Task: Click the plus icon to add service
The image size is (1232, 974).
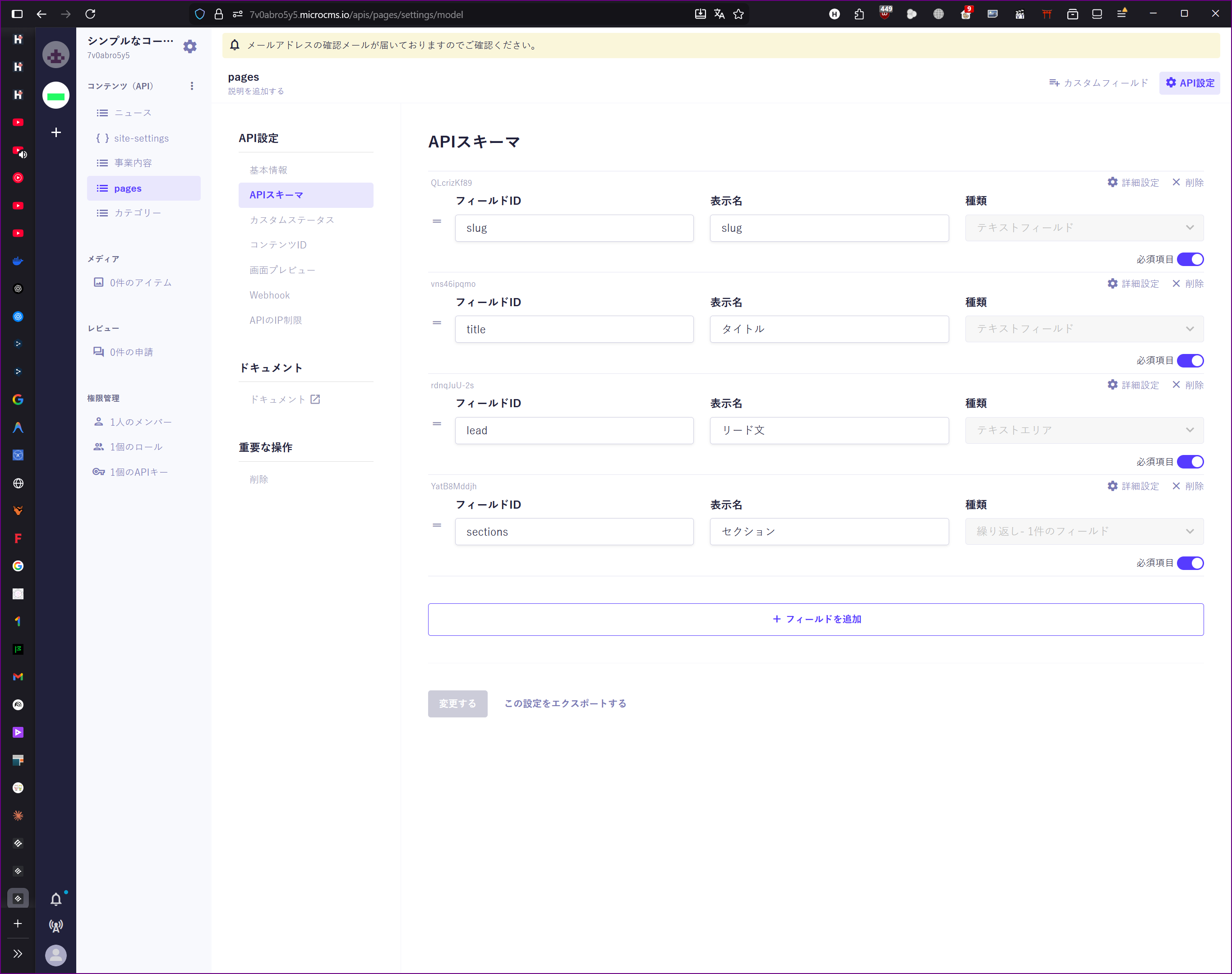Action: pos(56,132)
